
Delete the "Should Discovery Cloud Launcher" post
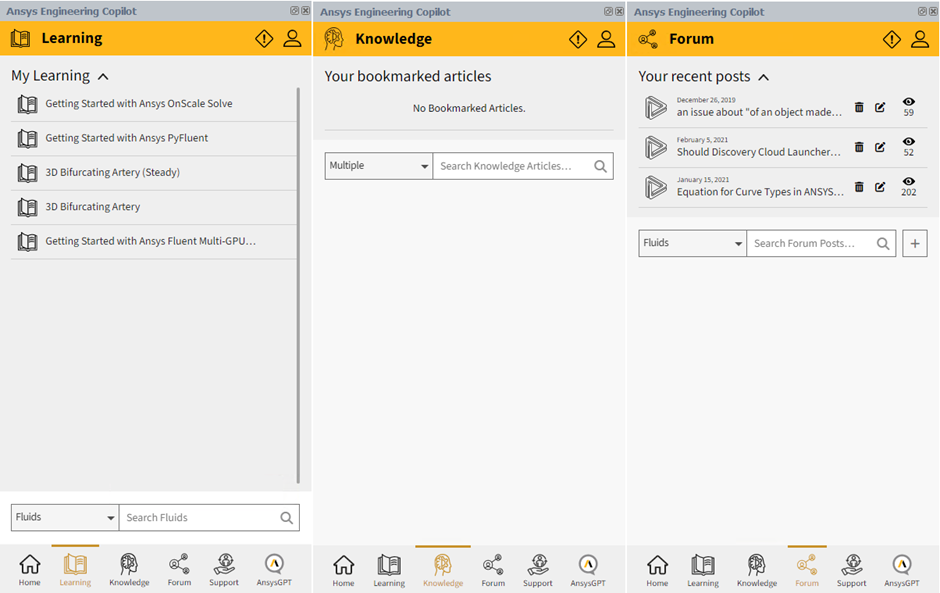click(x=859, y=147)
